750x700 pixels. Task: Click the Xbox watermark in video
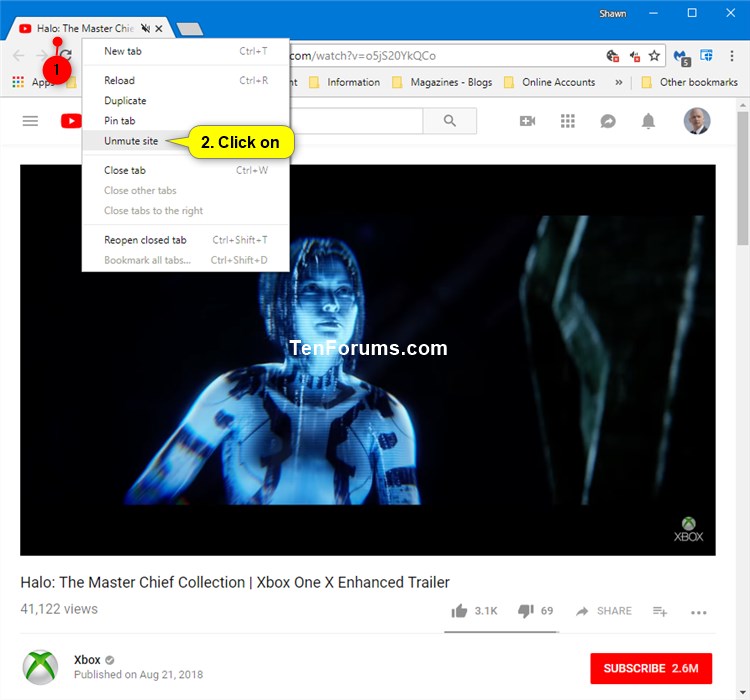pyautogui.click(x=688, y=530)
